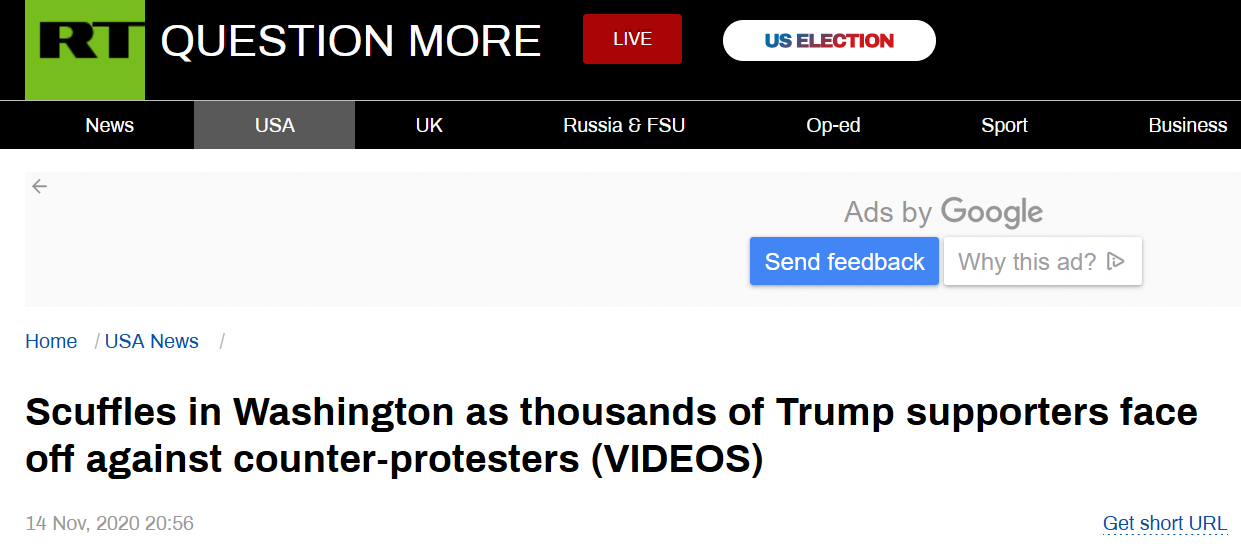The width and height of the screenshot is (1241, 554).
Task: Follow the Home breadcrumb link
Action: point(51,341)
